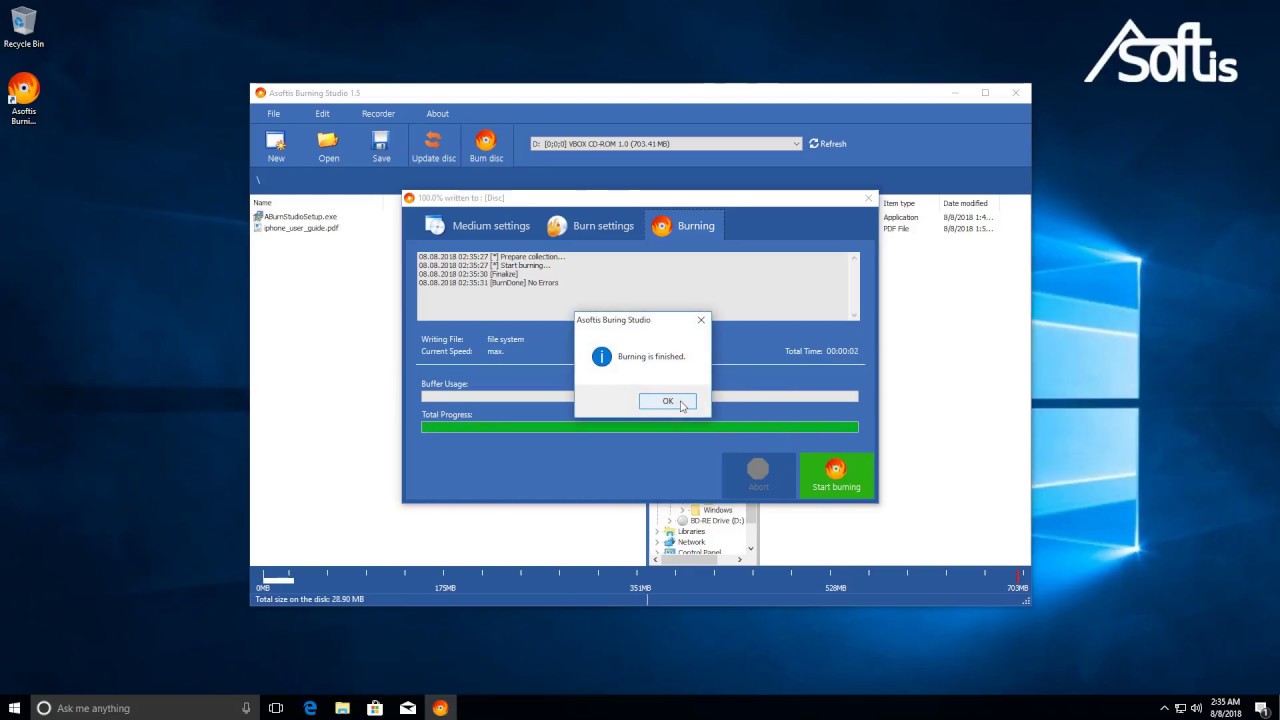Click the Burning Studio taskbar icon
Image resolution: width=1280 pixels, height=720 pixels.
(x=440, y=708)
